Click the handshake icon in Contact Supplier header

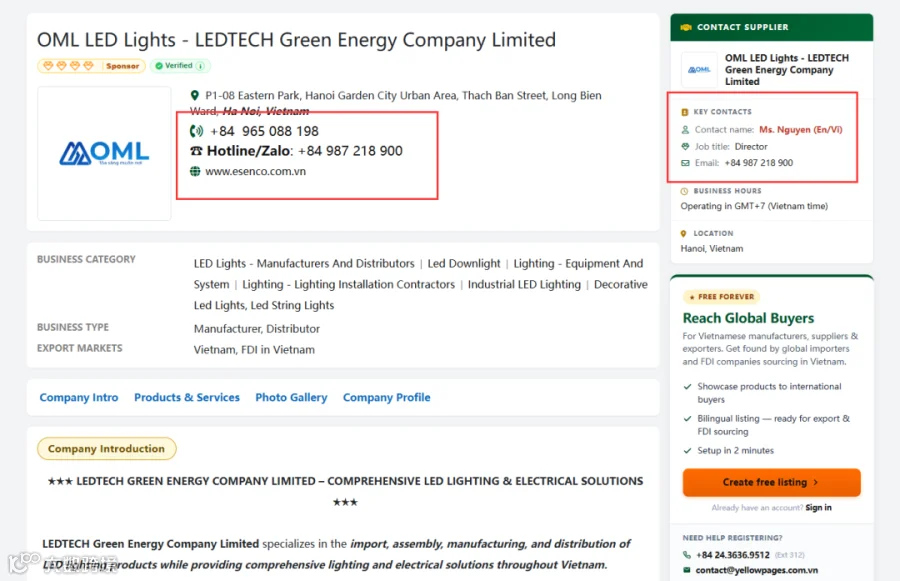click(x=685, y=28)
